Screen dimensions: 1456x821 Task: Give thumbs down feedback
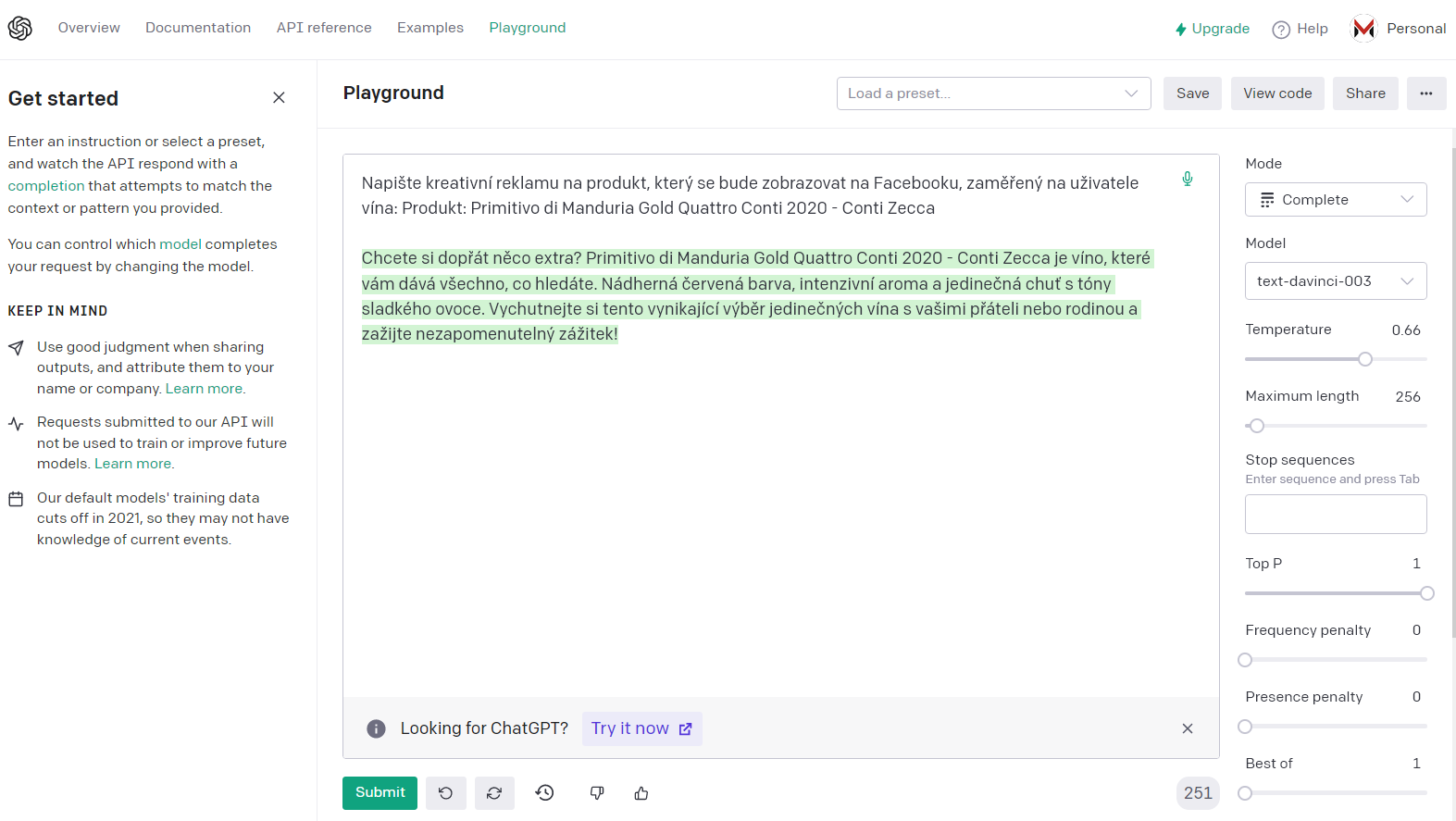click(x=597, y=793)
